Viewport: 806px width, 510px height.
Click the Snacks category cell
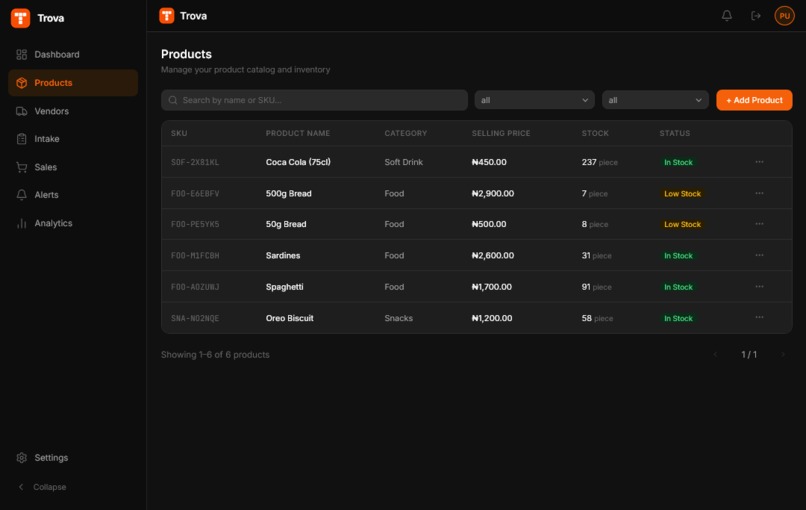tap(398, 318)
